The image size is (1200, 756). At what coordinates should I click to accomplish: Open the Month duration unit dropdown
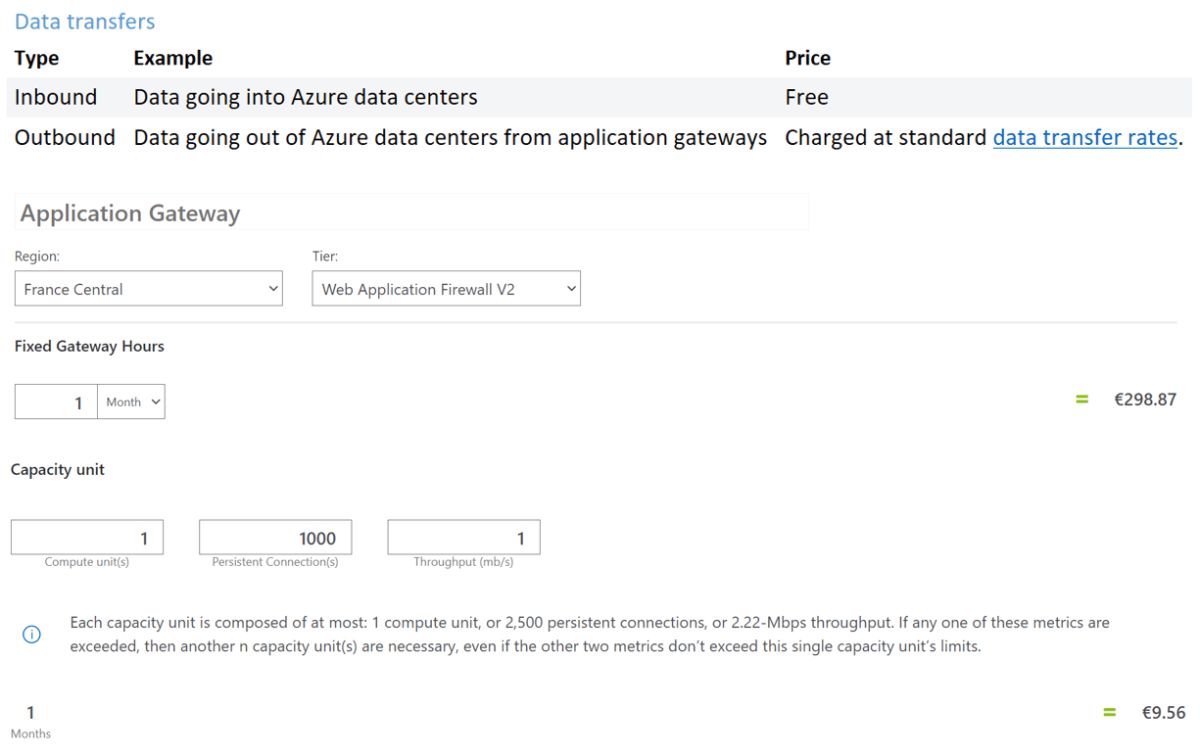[131, 401]
